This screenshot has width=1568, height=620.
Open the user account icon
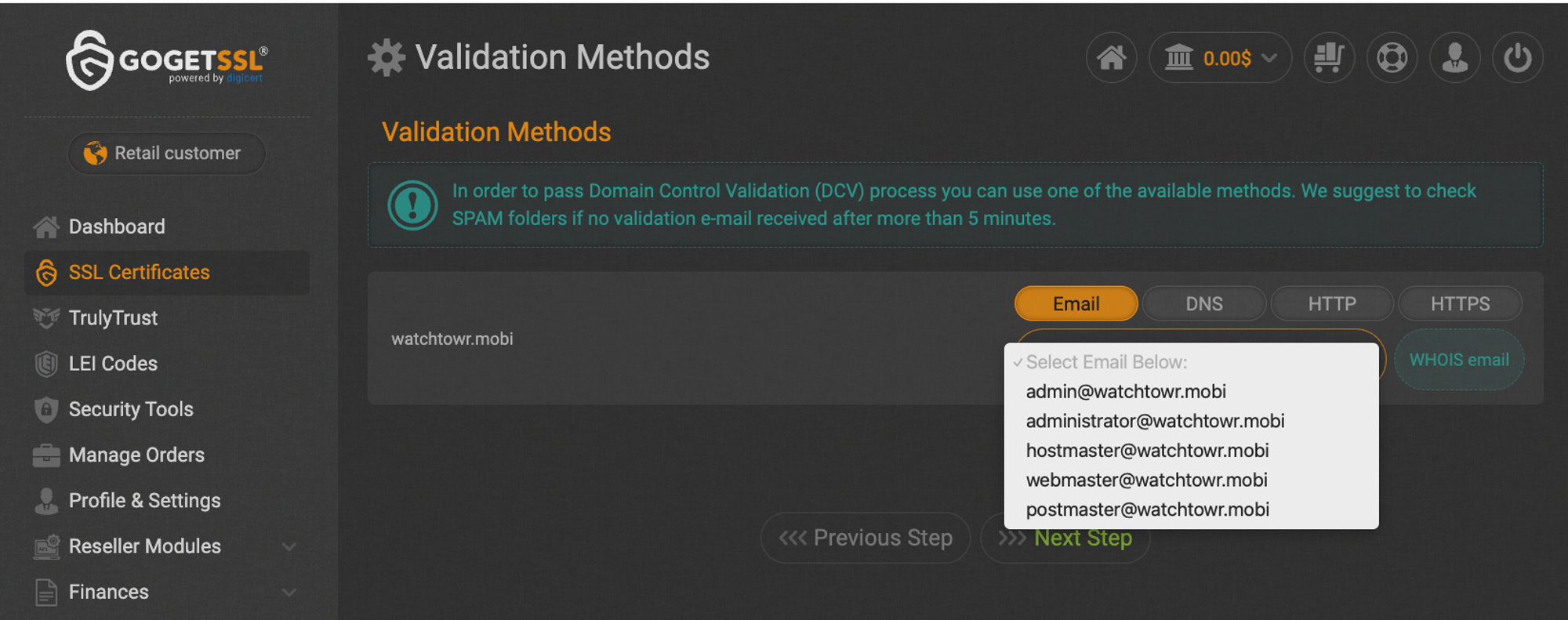coord(1454,57)
